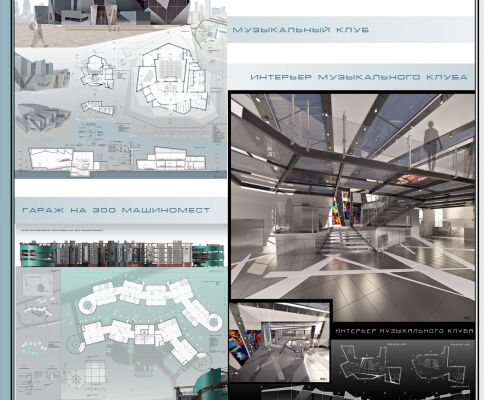
Task: Open the small interior render with colorful mural
Action: pyautogui.click(x=279, y=341)
